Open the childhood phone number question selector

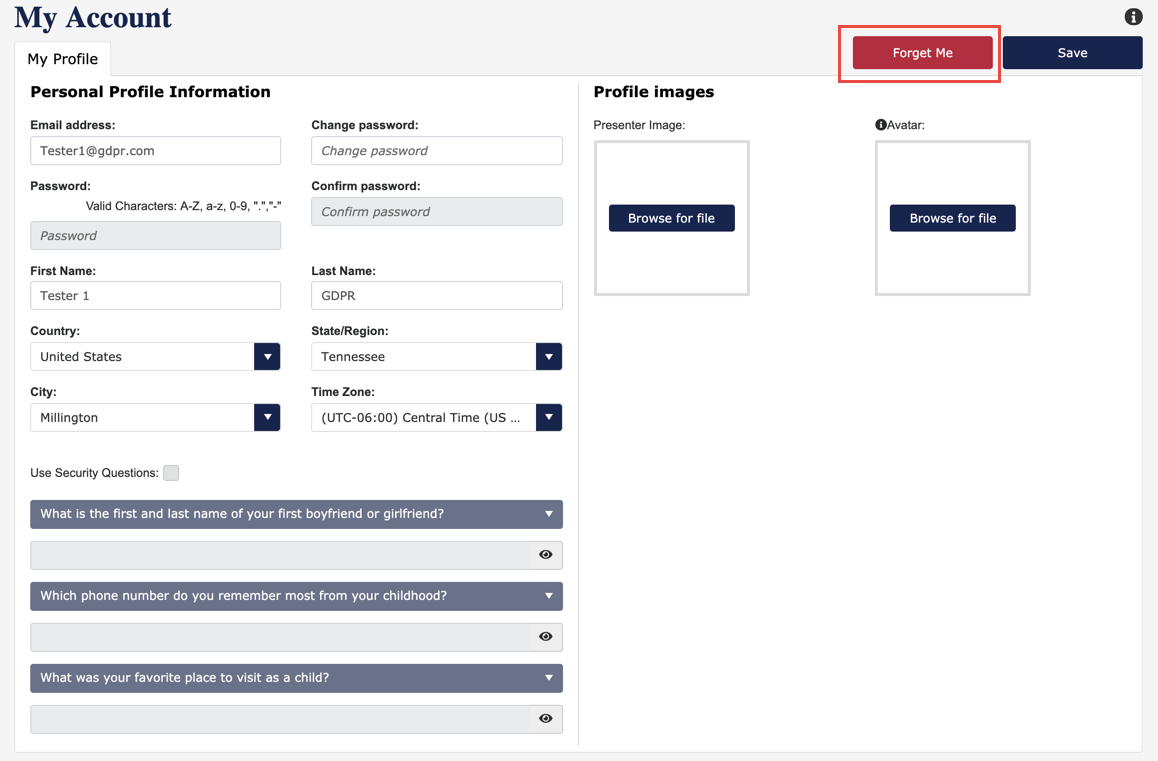point(296,596)
